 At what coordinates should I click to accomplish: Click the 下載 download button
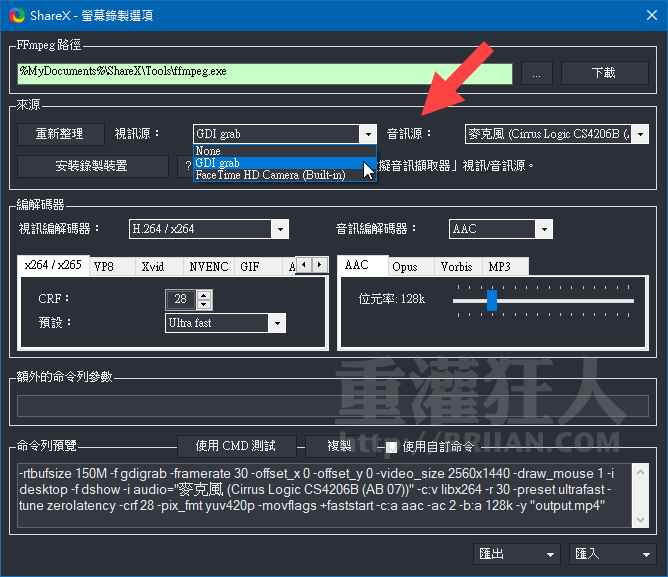[603, 73]
